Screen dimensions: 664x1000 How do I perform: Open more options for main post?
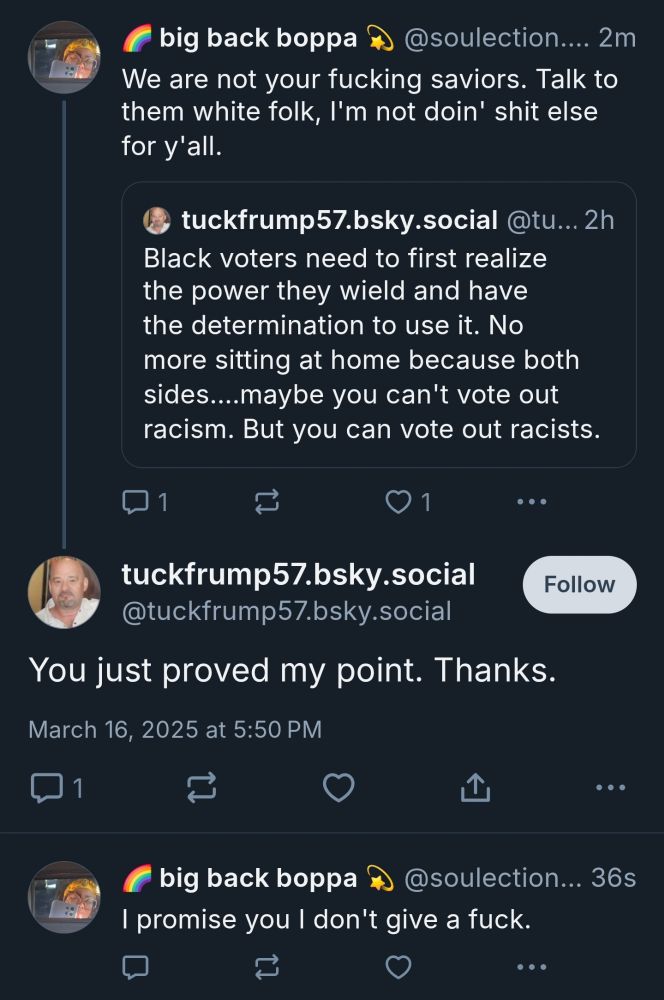point(609,789)
